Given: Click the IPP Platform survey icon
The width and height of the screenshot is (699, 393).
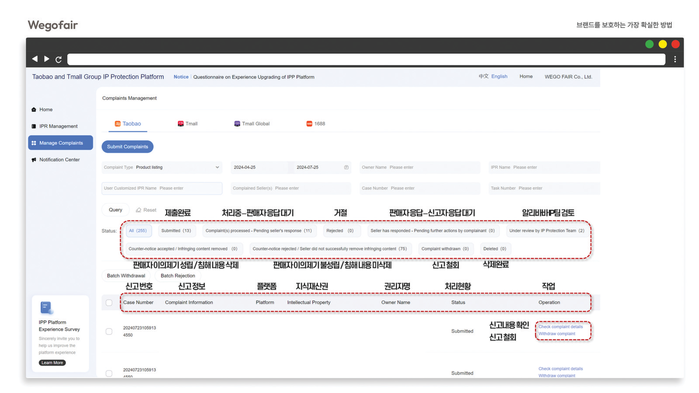Looking at the screenshot, I should click(46, 307).
